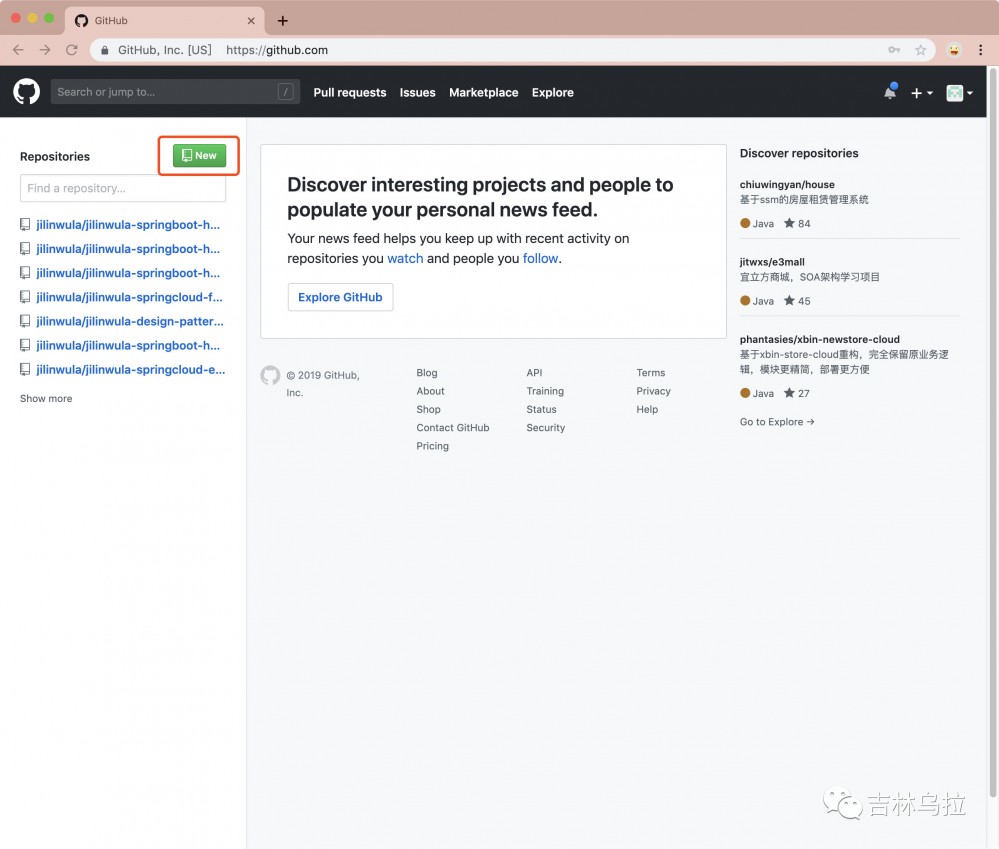This screenshot has width=999, height=849.
Task: Open Pull requests in the header
Action: tap(350, 92)
